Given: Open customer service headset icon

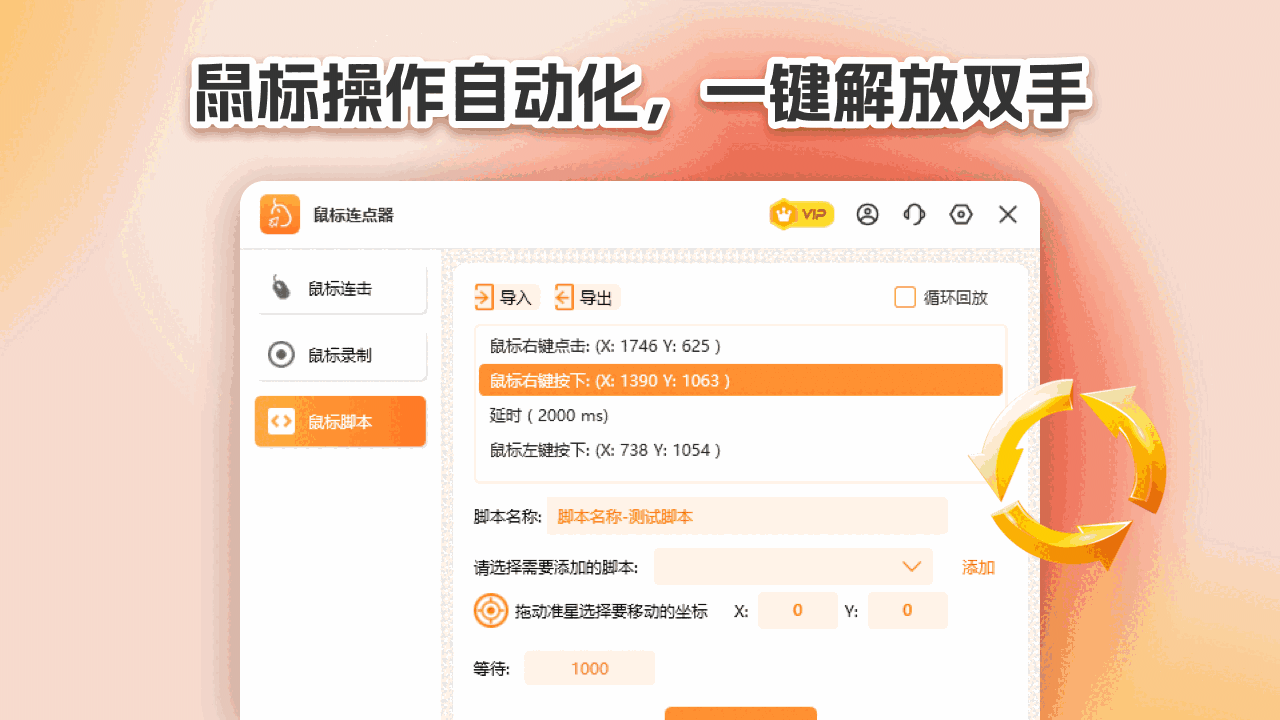Looking at the screenshot, I should click(914, 214).
